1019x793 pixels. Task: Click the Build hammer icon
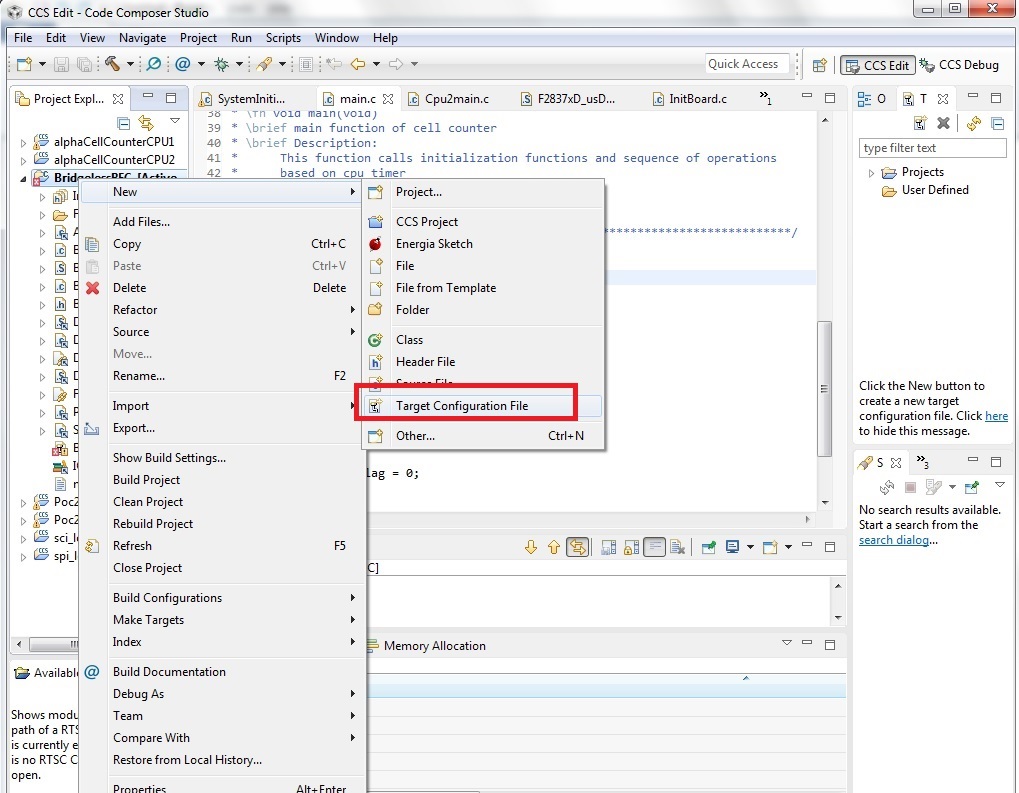click(x=112, y=64)
